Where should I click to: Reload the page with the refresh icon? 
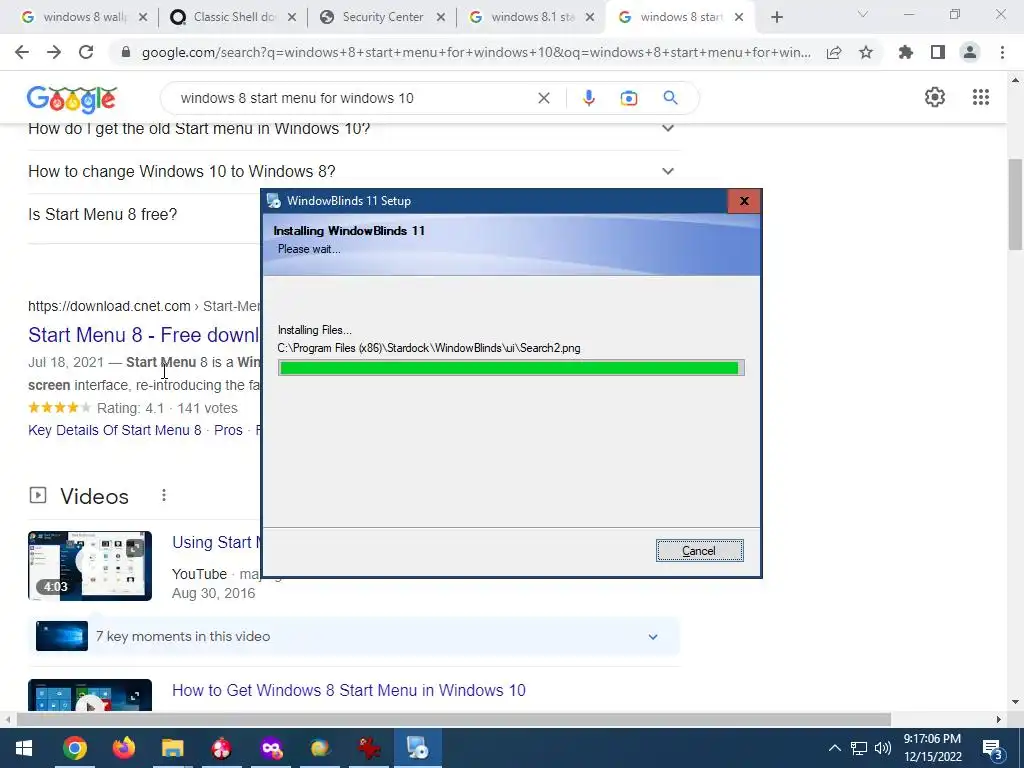(86, 52)
